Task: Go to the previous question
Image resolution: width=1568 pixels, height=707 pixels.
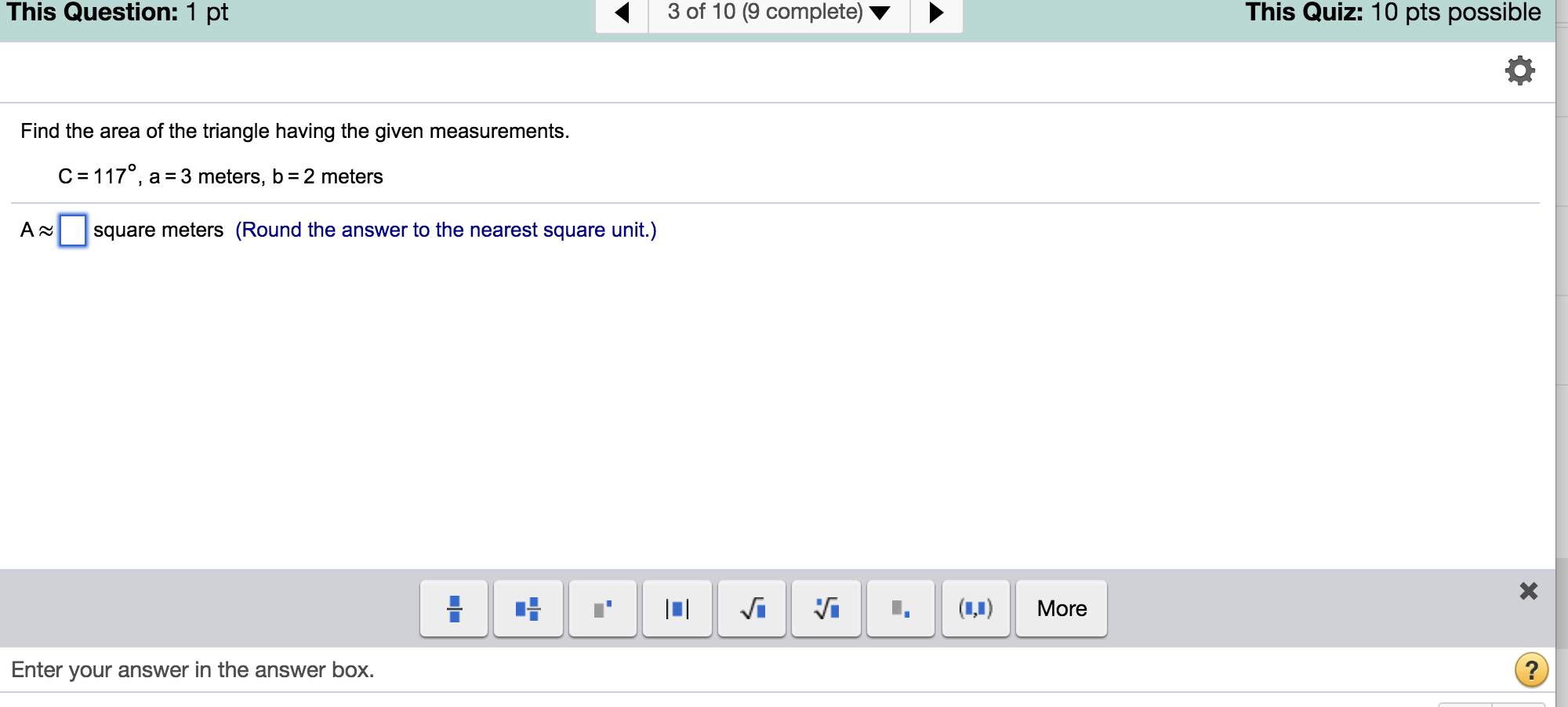Action: click(620, 13)
